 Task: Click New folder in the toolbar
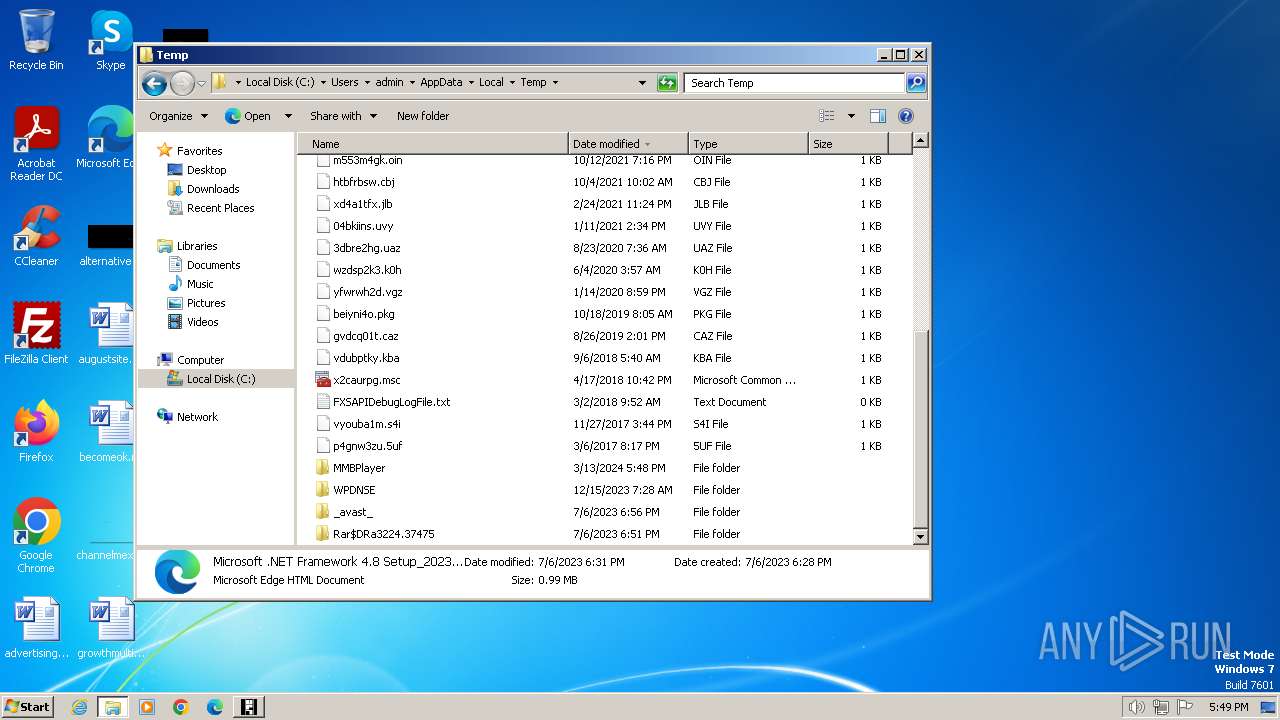coord(423,116)
